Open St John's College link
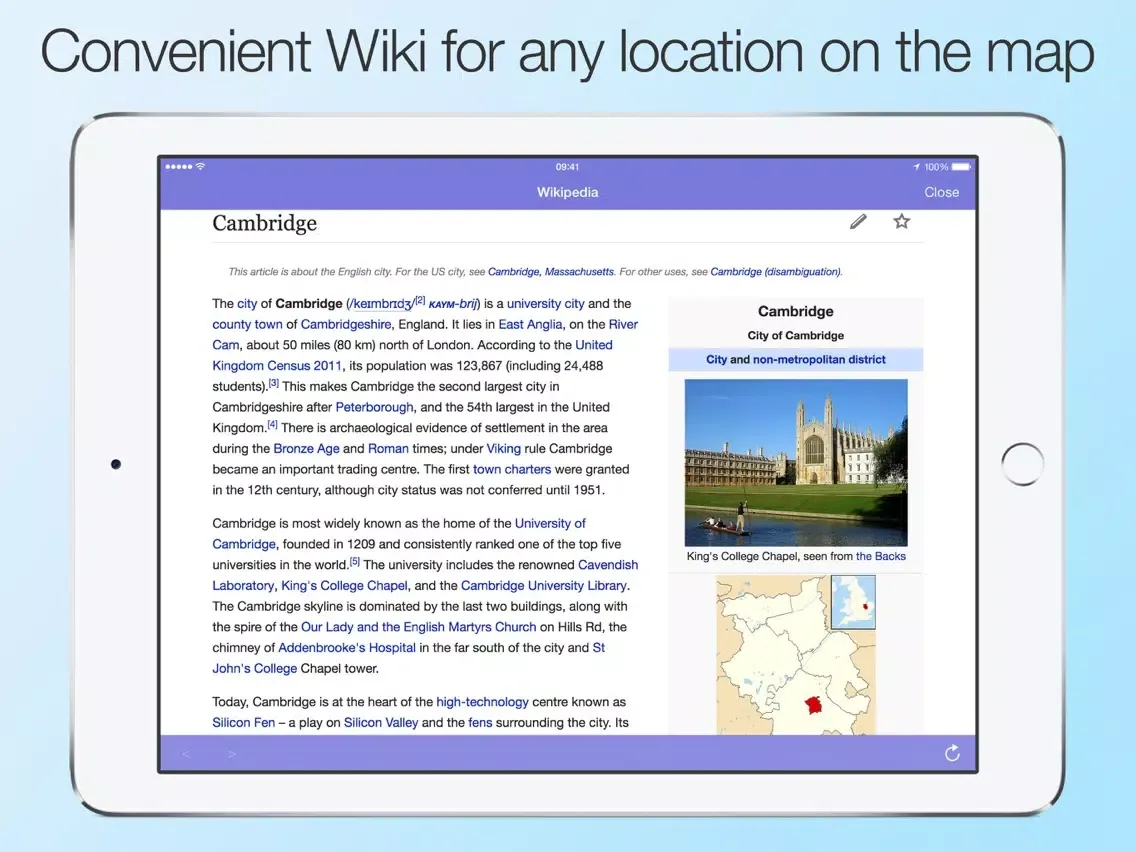The image size is (1136, 852). [x=409, y=658]
